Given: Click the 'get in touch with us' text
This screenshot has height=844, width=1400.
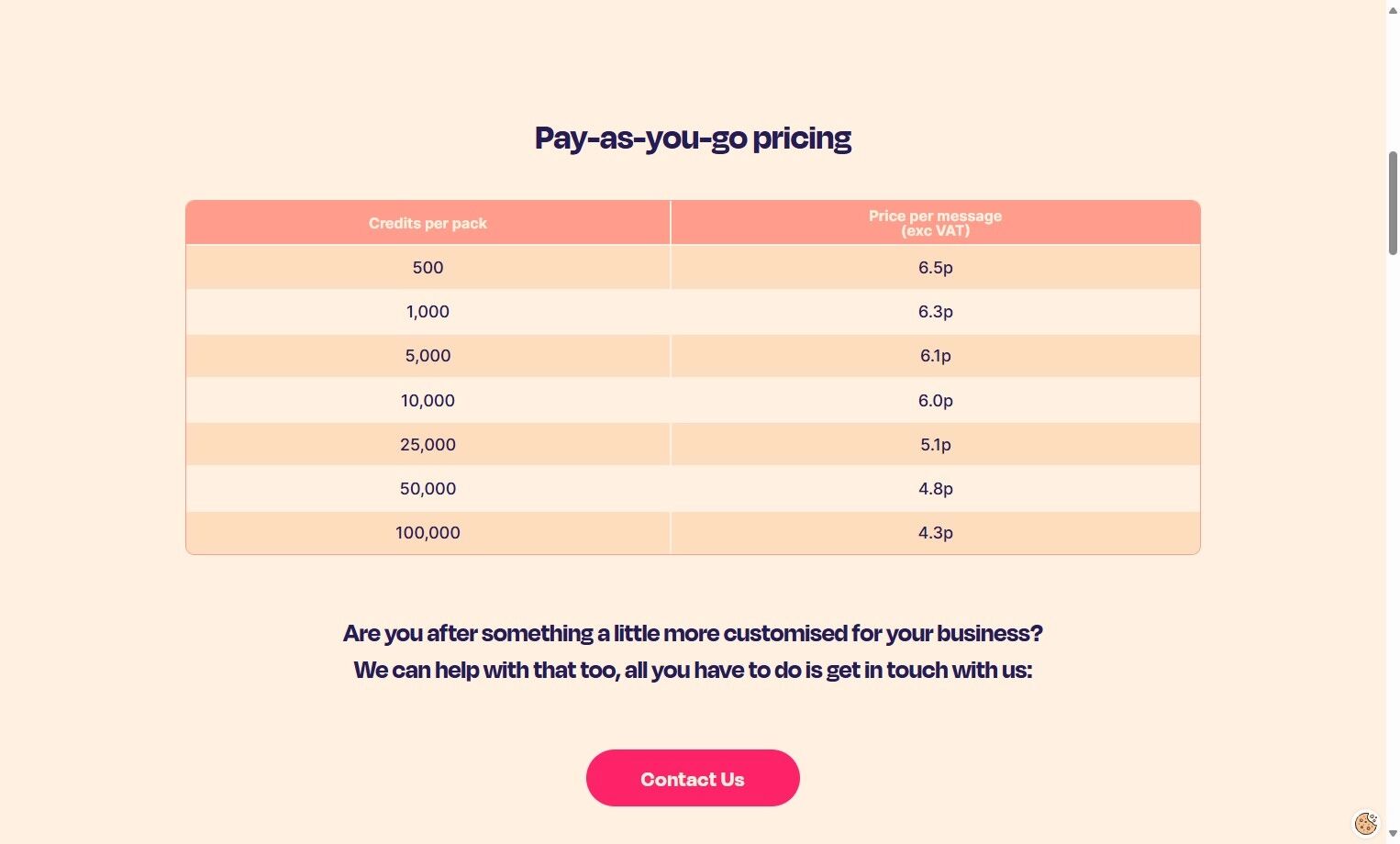Looking at the screenshot, I should tap(928, 671).
